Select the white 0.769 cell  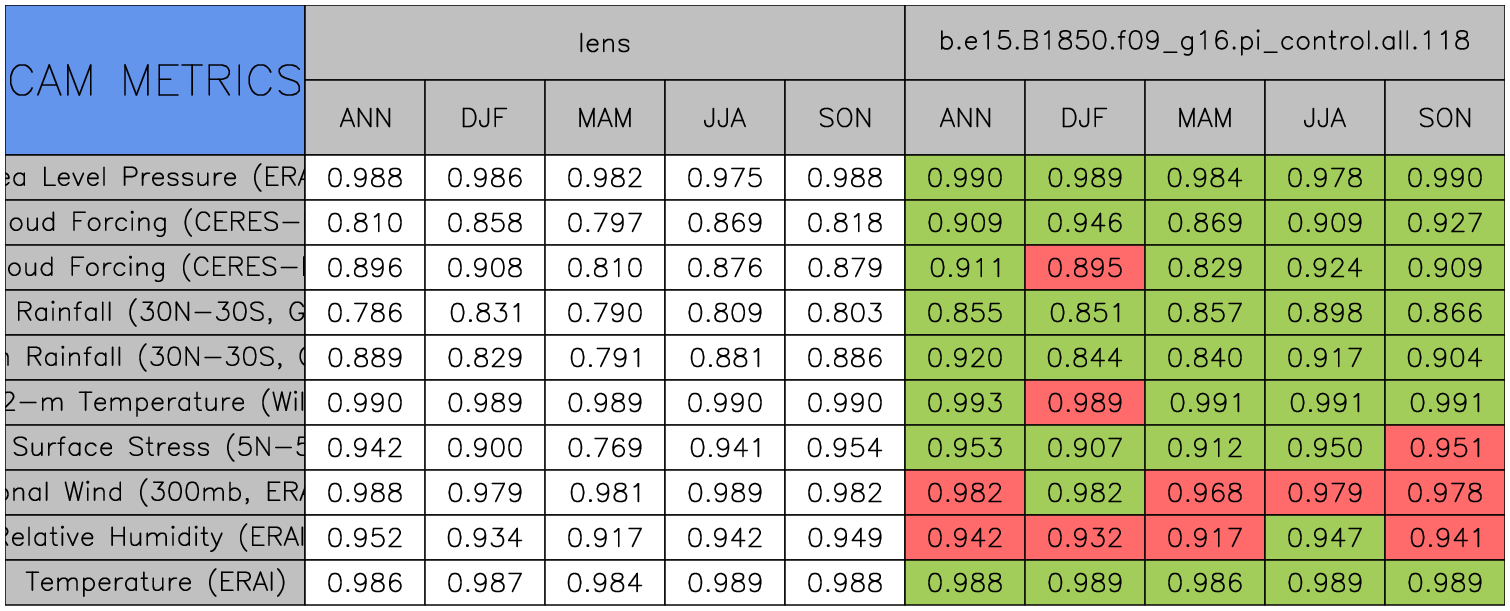[x=604, y=448]
